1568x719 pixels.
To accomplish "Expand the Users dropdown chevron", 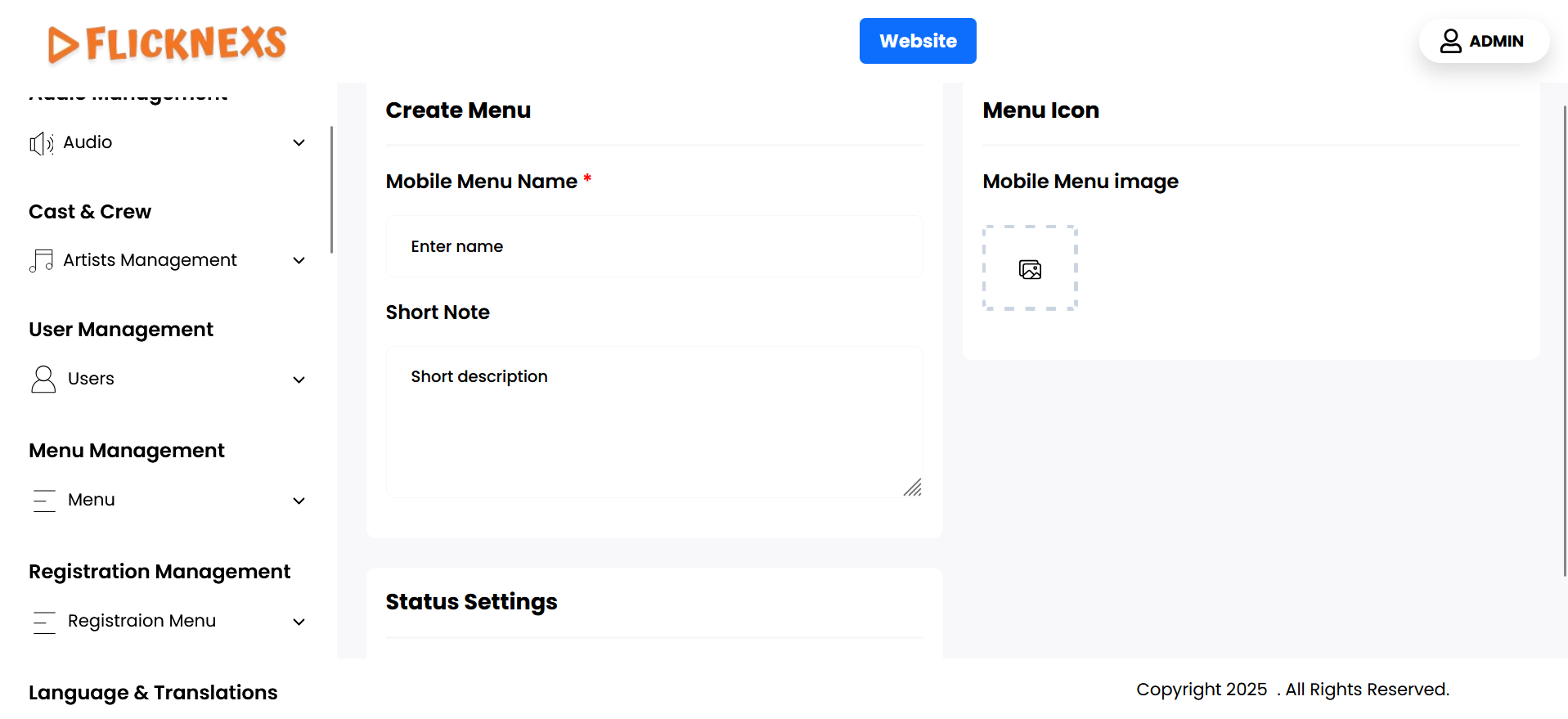I will point(299,380).
